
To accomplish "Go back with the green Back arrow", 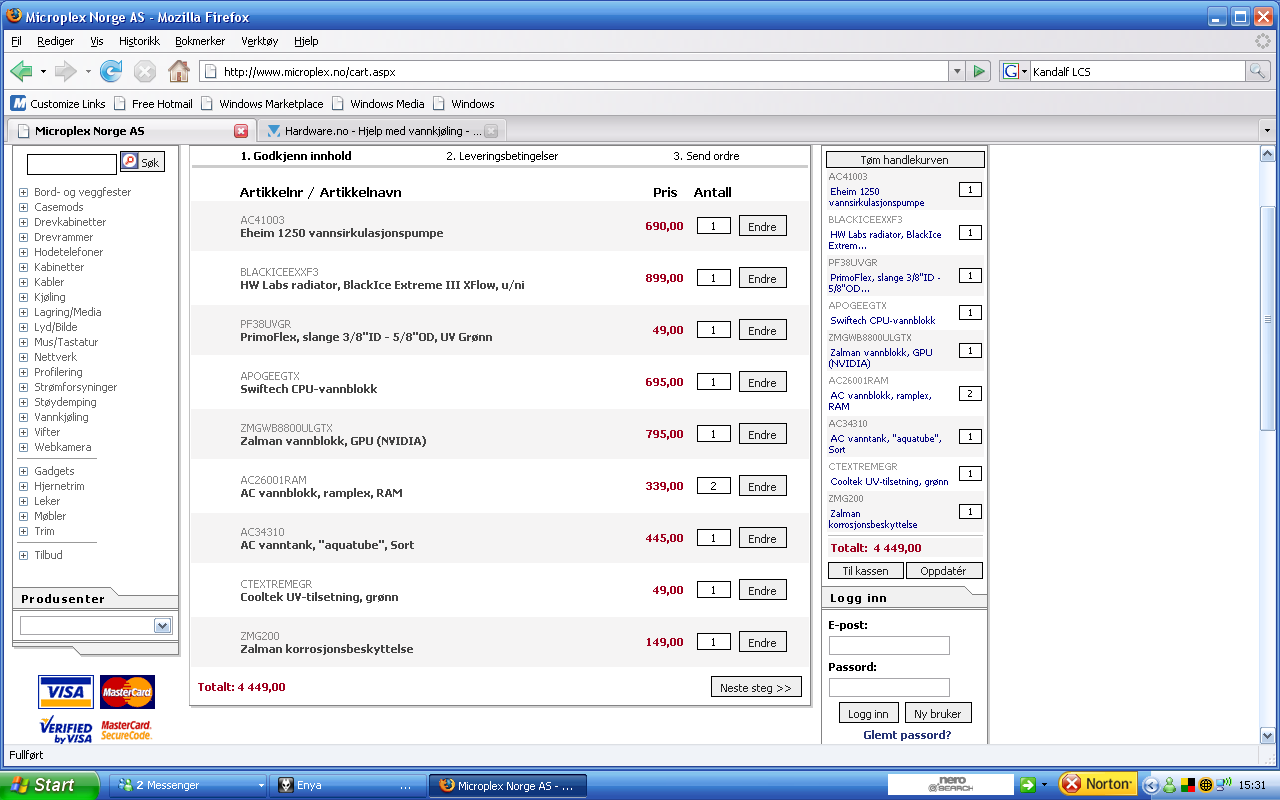I will pos(21,71).
